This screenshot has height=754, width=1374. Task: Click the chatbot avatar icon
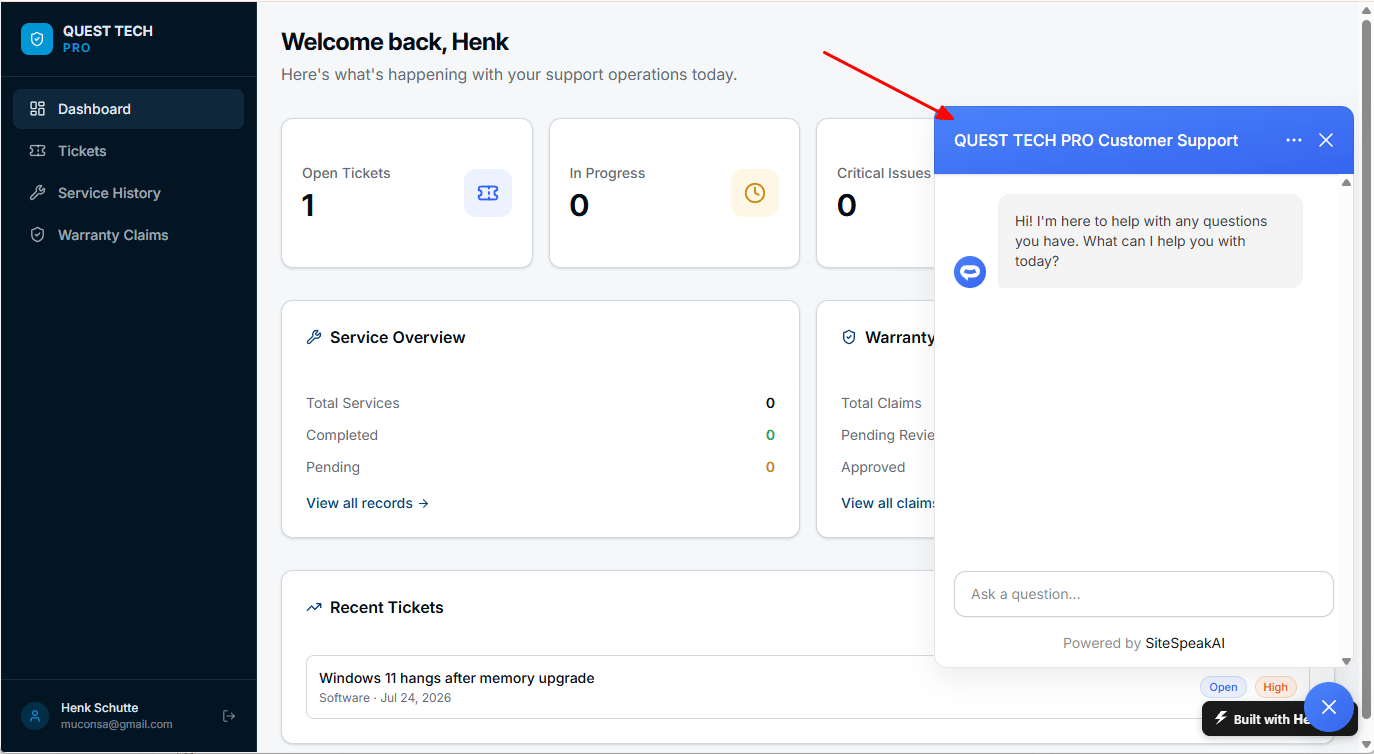(970, 272)
